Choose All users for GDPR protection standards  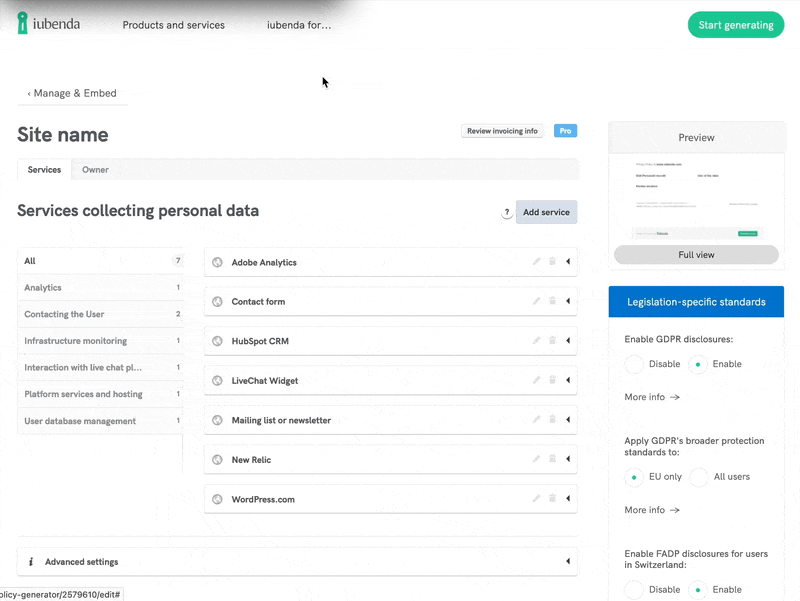click(699, 477)
